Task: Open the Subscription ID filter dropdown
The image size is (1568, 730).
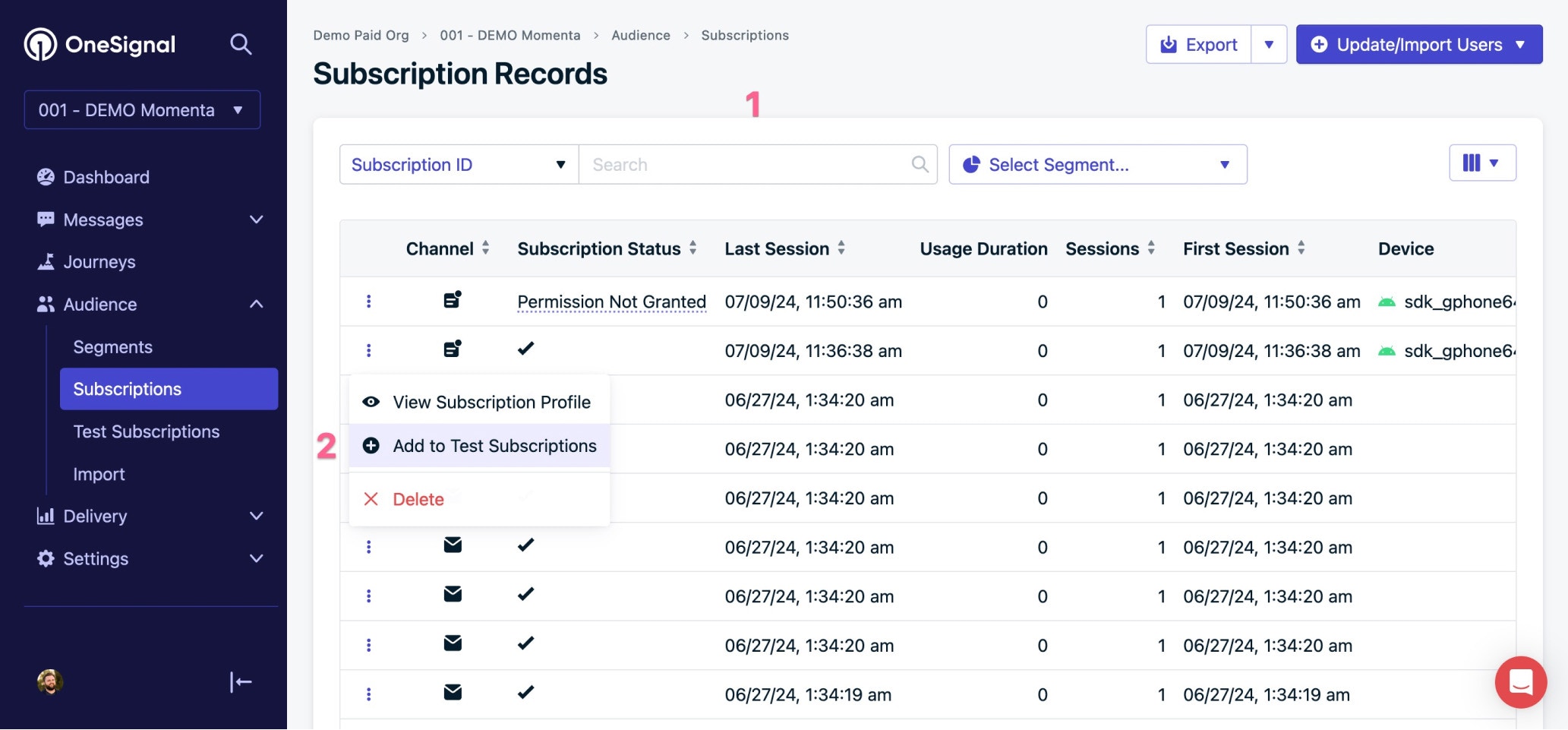Action: pyautogui.click(x=459, y=164)
